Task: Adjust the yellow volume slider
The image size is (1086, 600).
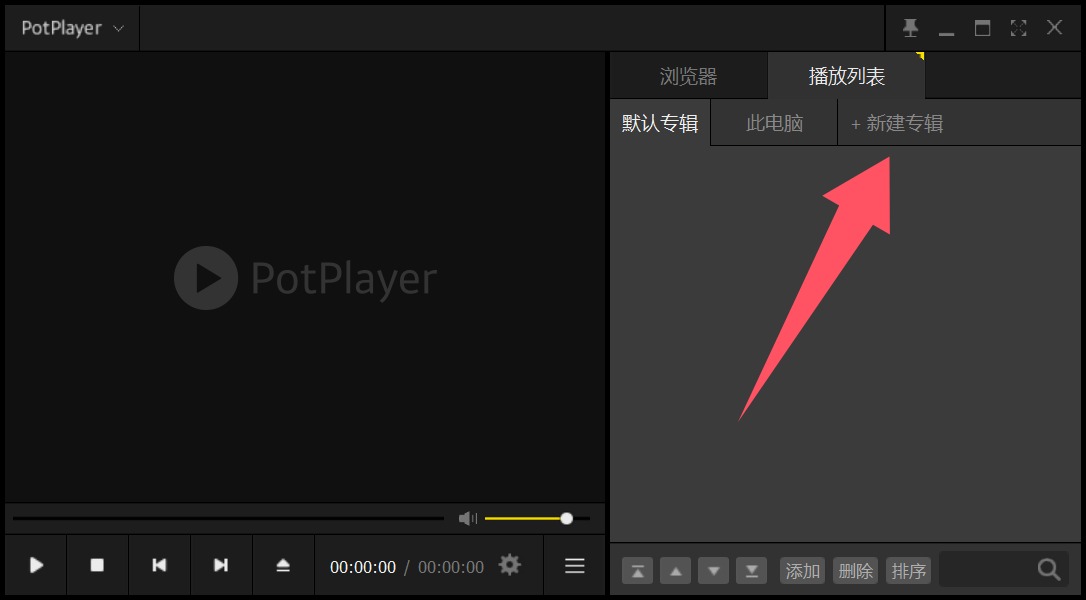Action: point(537,518)
